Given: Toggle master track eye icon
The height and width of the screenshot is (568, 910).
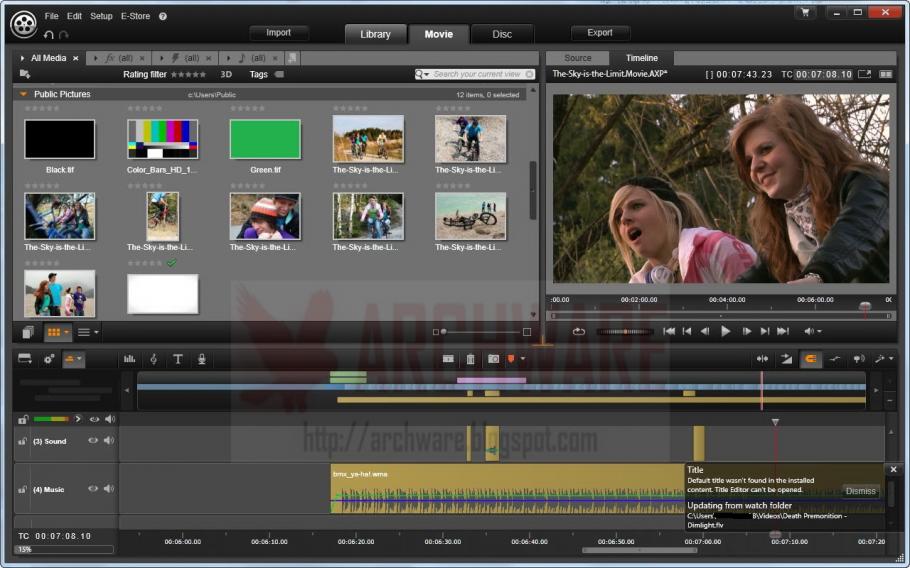Looking at the screenshot, I should pyautogui.click(x=94, y=419).
